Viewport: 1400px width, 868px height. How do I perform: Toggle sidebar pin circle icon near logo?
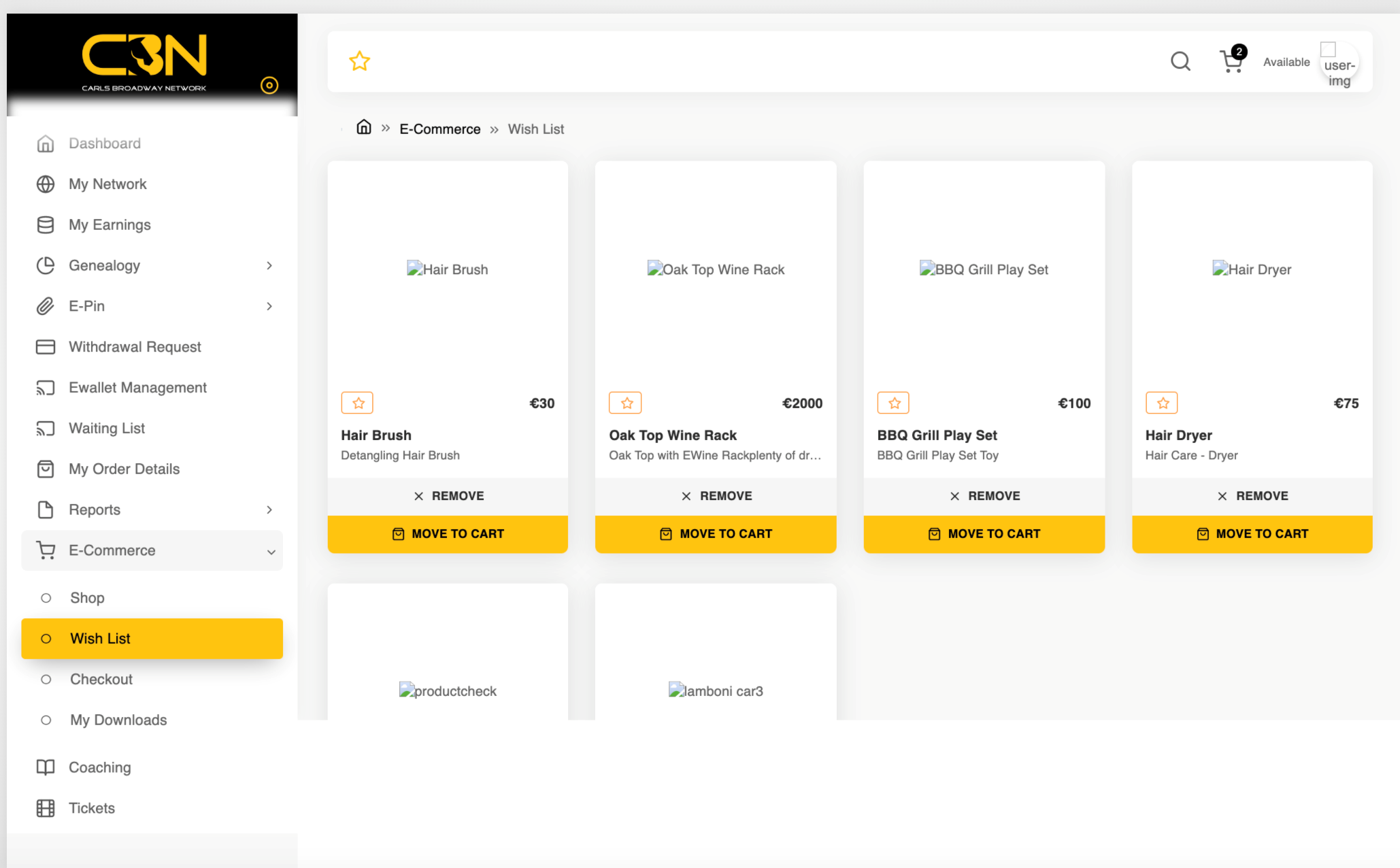(x=269, y=85)
